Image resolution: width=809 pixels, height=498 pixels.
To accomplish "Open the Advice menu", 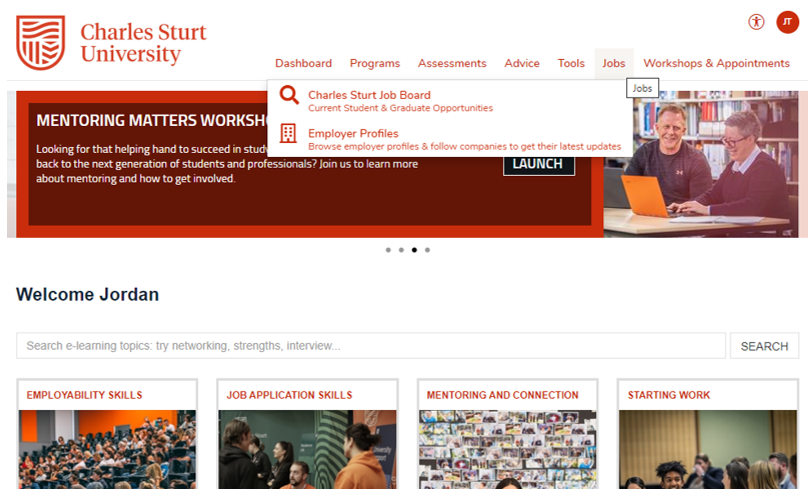I will tap(522, 63).
